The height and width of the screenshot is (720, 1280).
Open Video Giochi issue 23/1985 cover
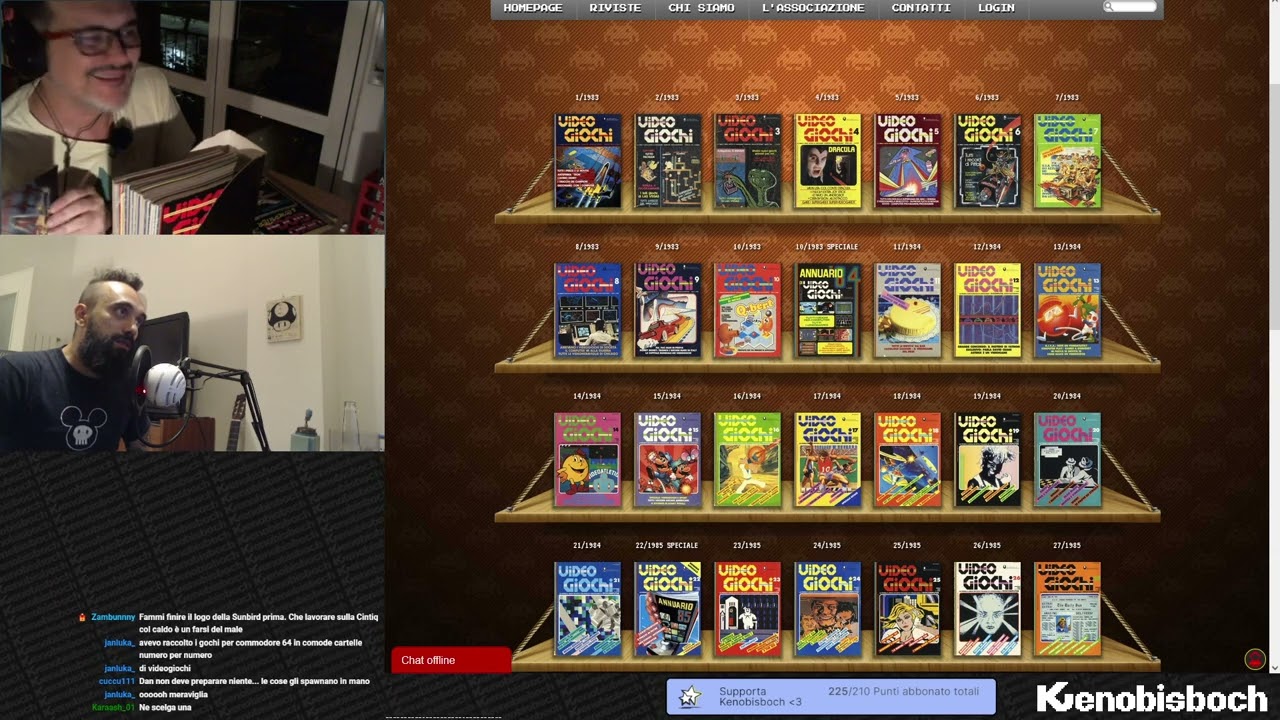pyautogui.click(x=748, y=609)
